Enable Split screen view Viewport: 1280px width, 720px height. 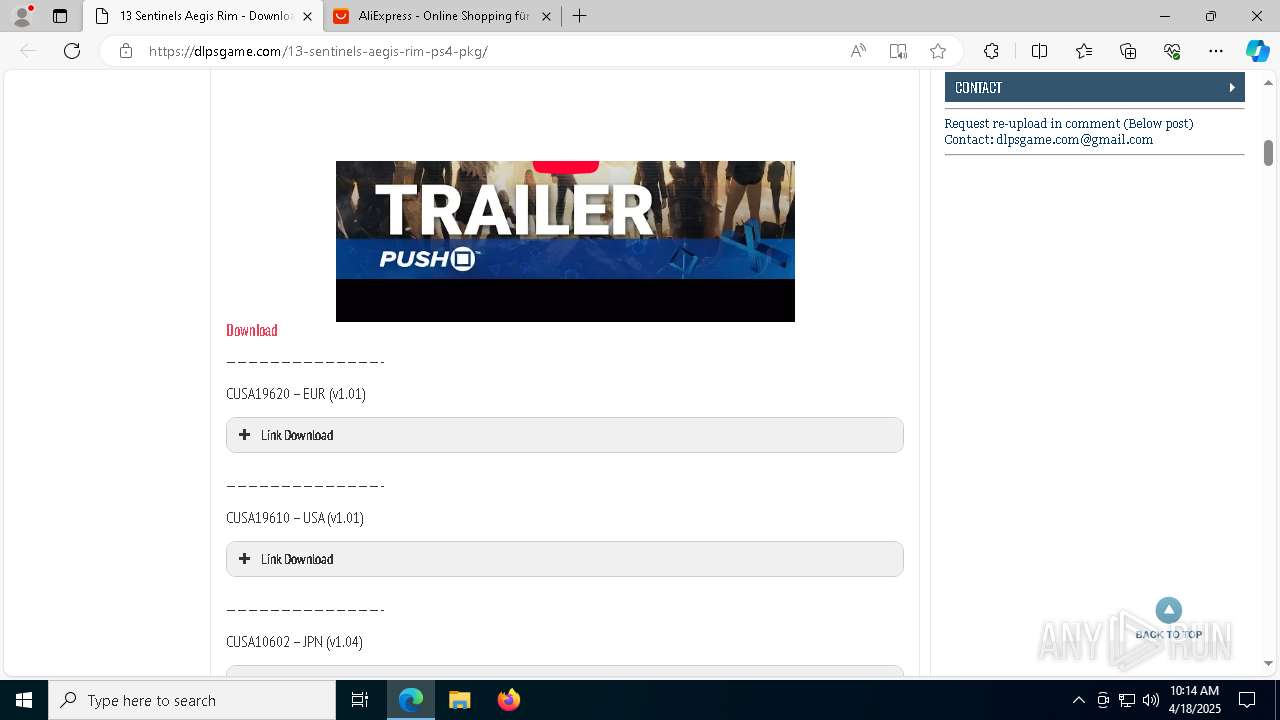pos(1039,51)
